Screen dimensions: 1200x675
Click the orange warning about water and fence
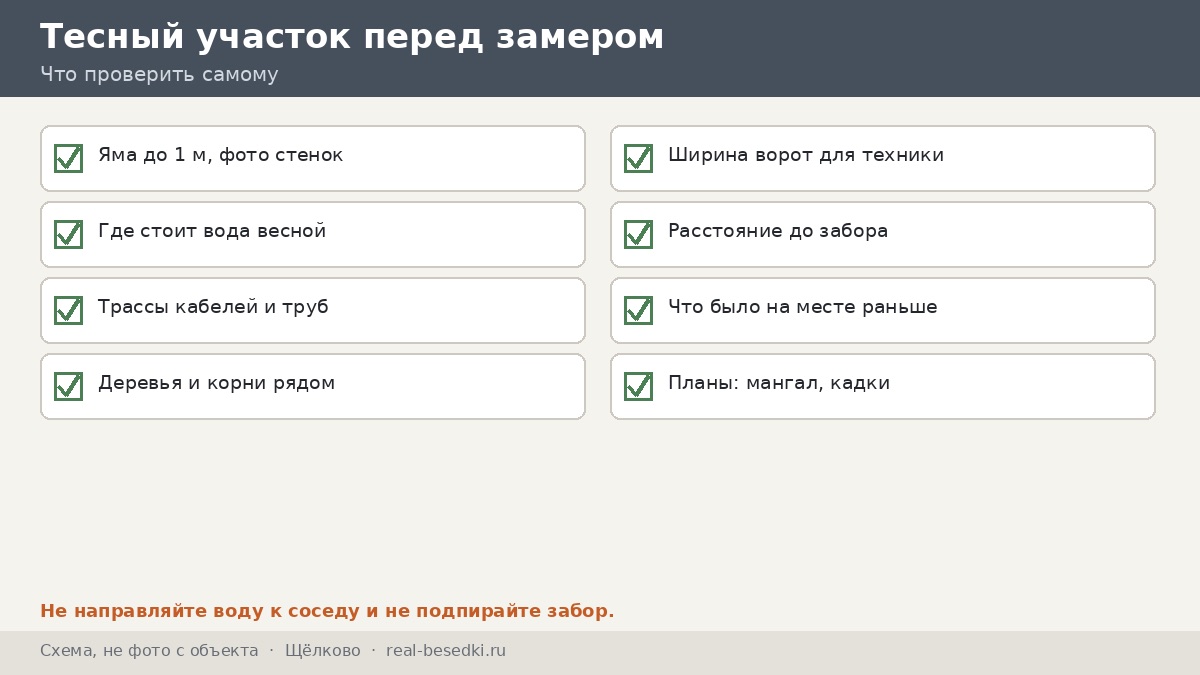coord(327,611)
